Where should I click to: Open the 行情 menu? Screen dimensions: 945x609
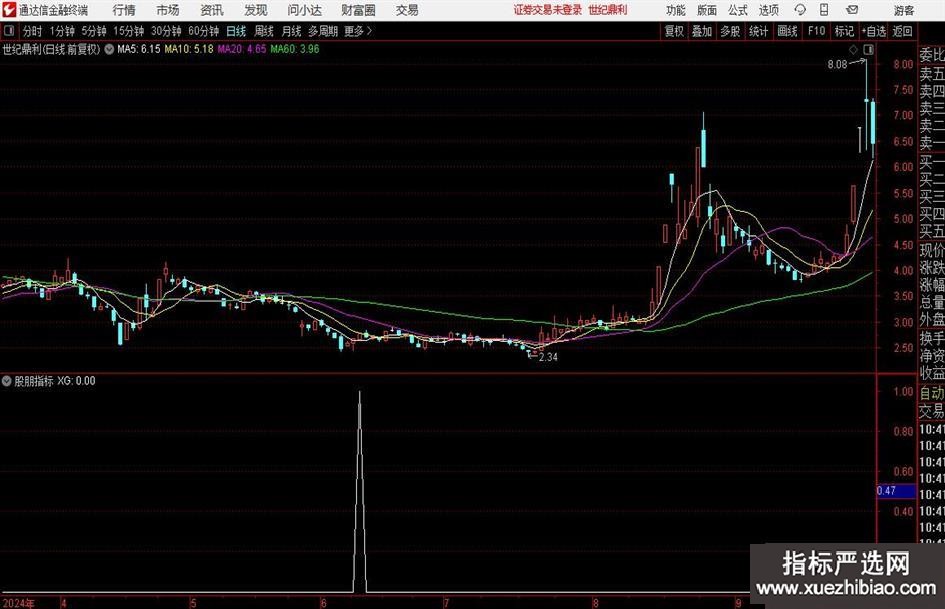click(124, 10)
